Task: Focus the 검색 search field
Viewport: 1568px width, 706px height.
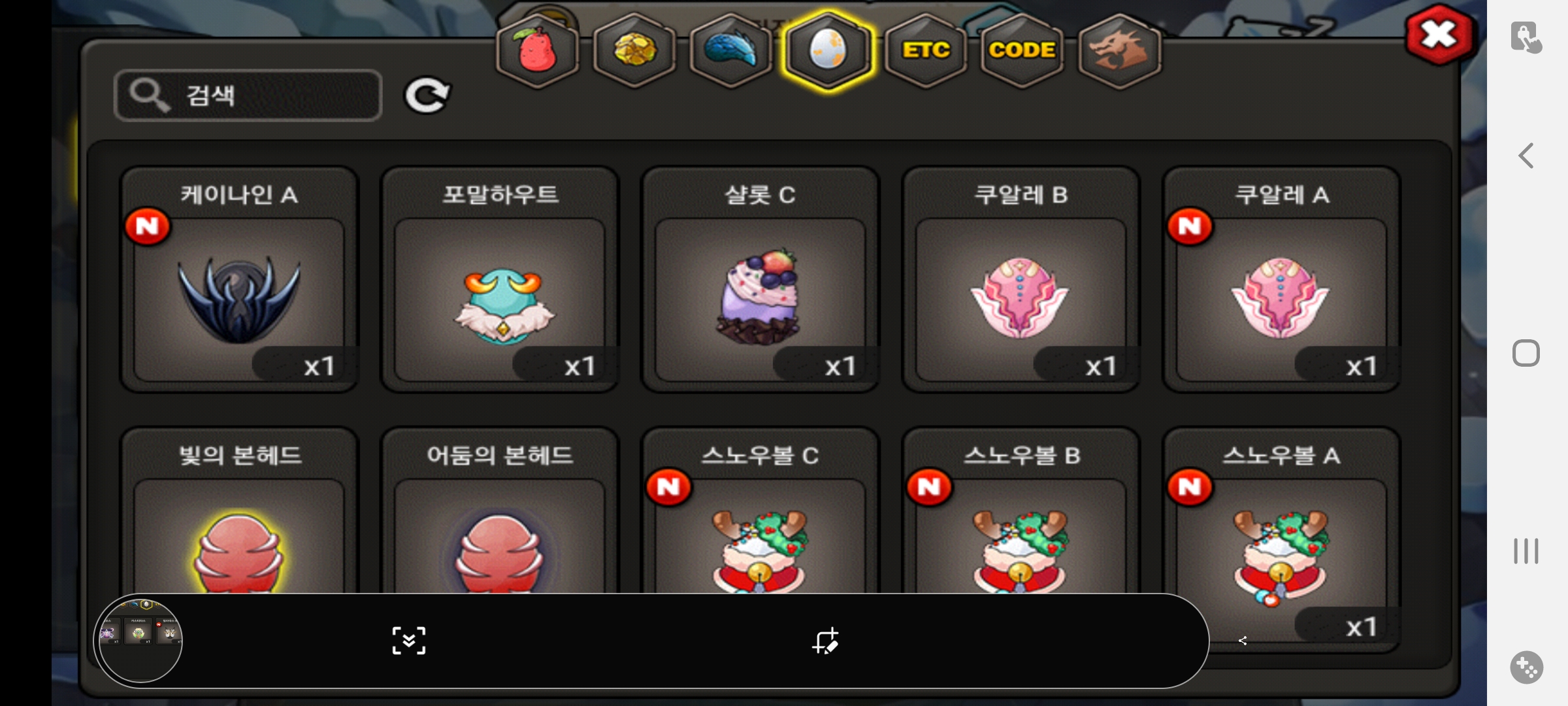Action: click(248, 95)
